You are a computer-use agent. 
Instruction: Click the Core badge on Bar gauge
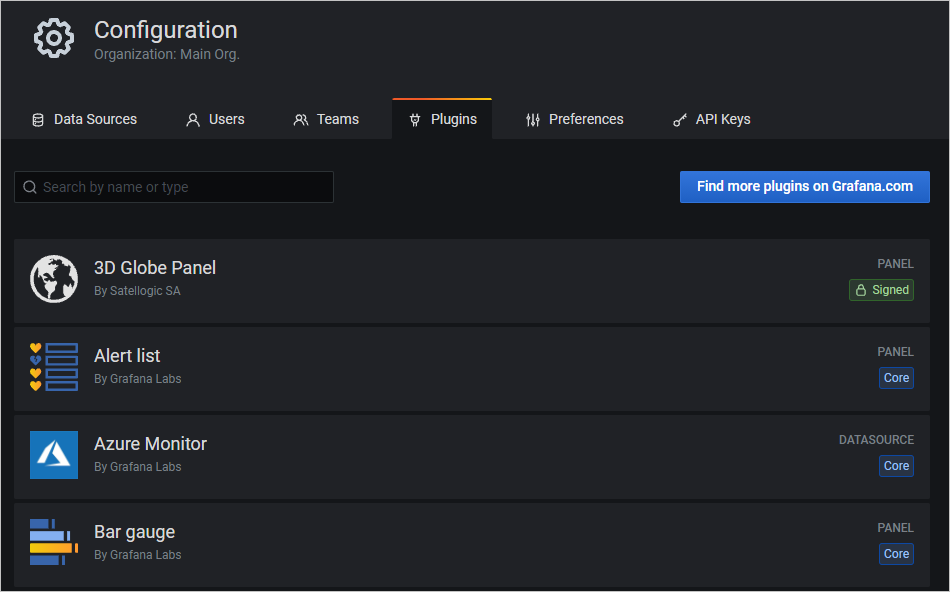(896, 554)
